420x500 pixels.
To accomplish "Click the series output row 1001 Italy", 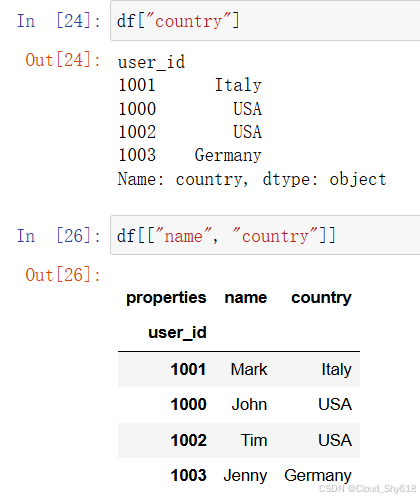I will point(190,85).
